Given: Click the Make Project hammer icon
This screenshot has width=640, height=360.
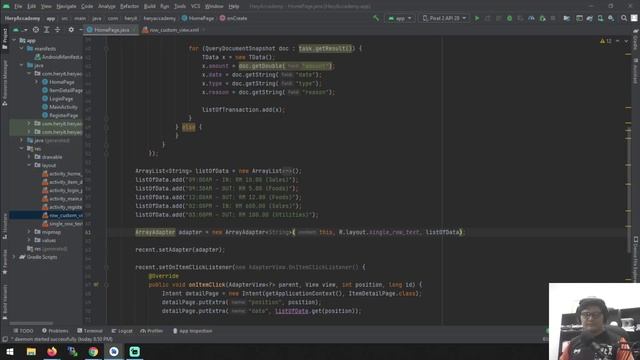Looking at the screenshot, I should [376, 18].
